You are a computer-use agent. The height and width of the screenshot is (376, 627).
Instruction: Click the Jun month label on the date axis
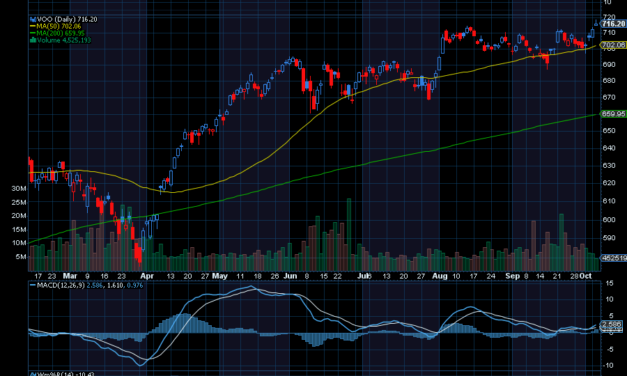[x=290, y=276]
